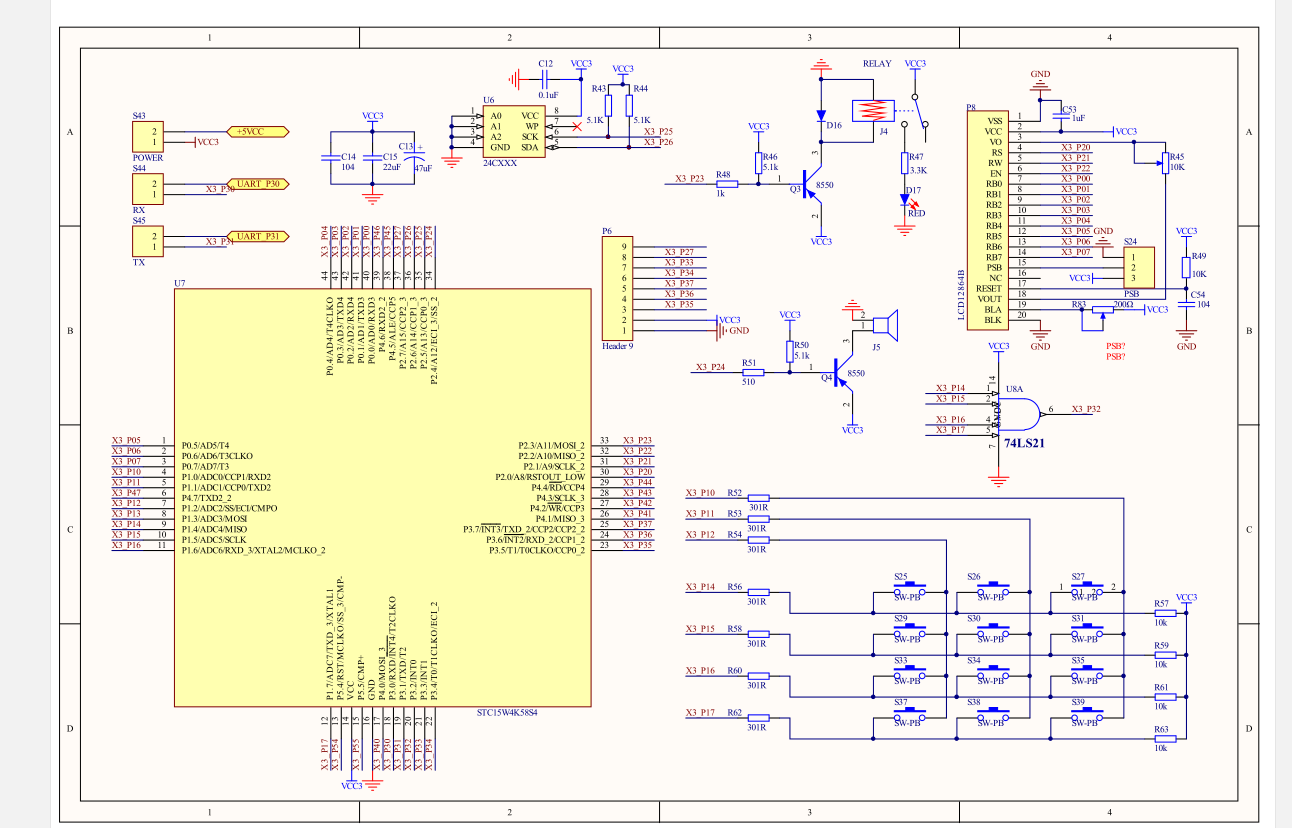Click the S24 PSB jumper block
The width and height of the screenshot is (1292, 828).
tap(1139, 267)
